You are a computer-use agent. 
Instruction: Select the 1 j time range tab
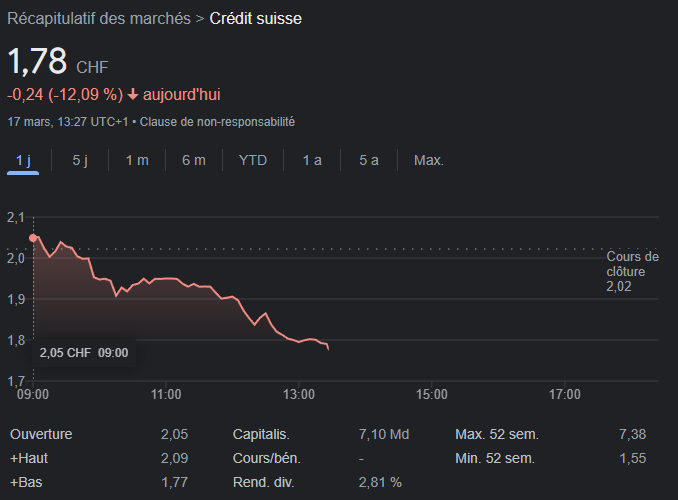point(23,160)
